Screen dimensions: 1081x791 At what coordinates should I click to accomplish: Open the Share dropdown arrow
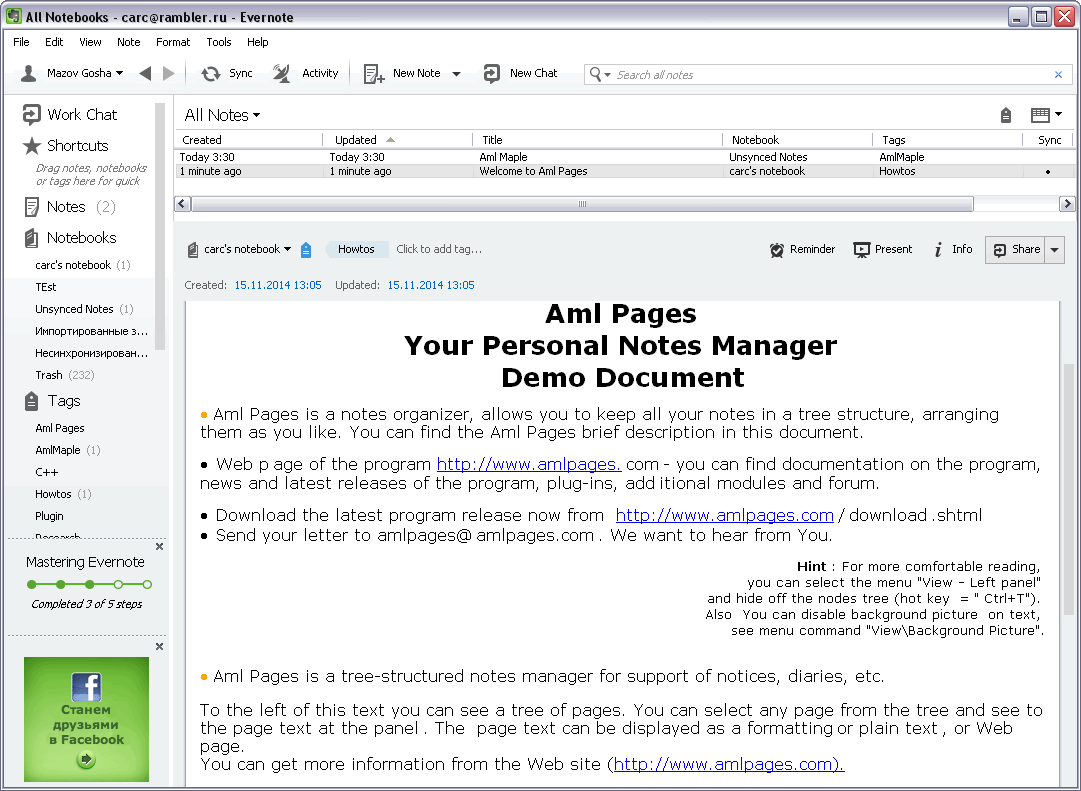(x=1054, y=250)
